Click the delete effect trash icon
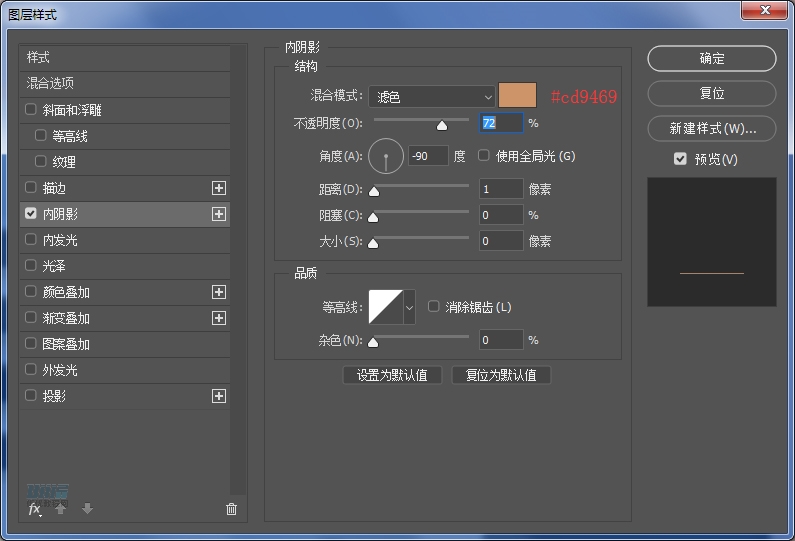 [232, 509]
